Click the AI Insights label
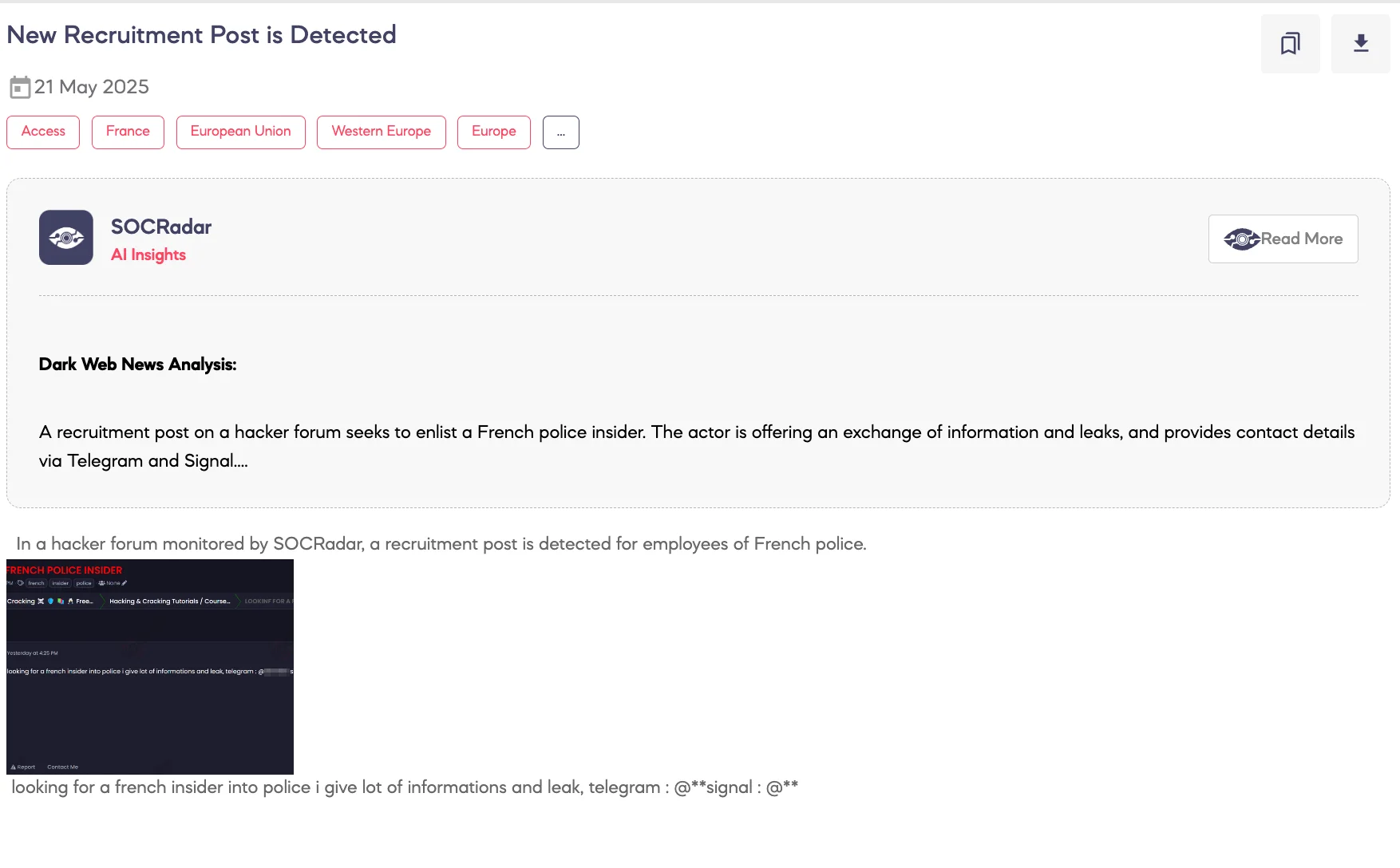 click(148, 255)
